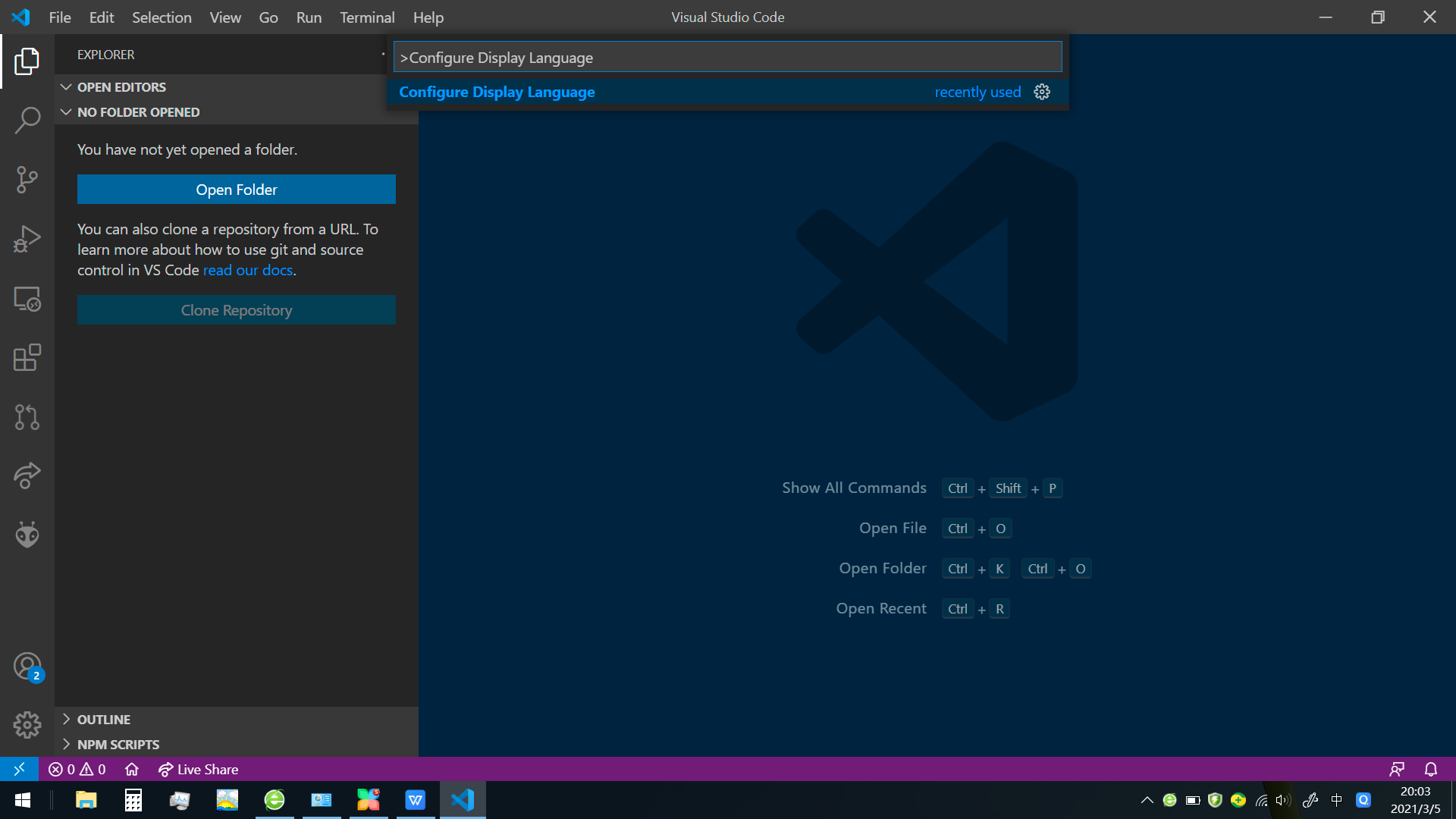Collapse the No Folder Opened section
The height and width of the screenshot is (819, 1456).
[237, 112]
